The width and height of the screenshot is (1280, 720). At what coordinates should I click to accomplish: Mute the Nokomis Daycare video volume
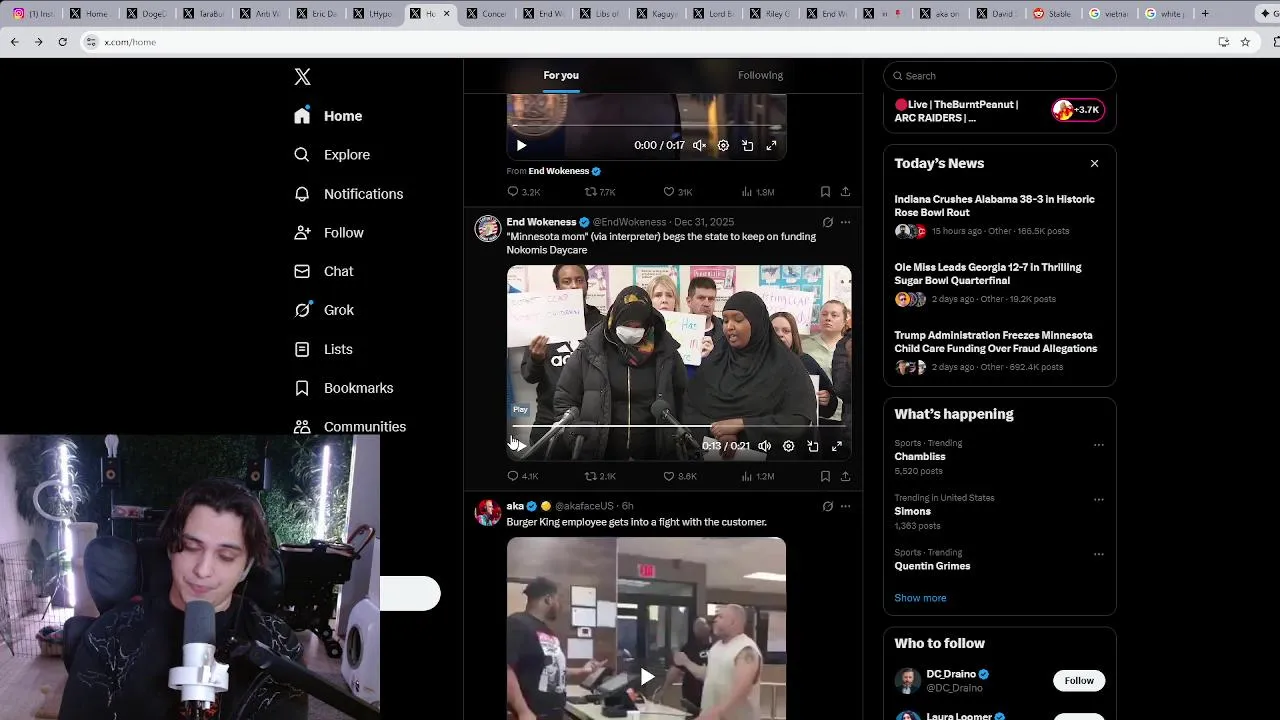[x=765, y=446]
